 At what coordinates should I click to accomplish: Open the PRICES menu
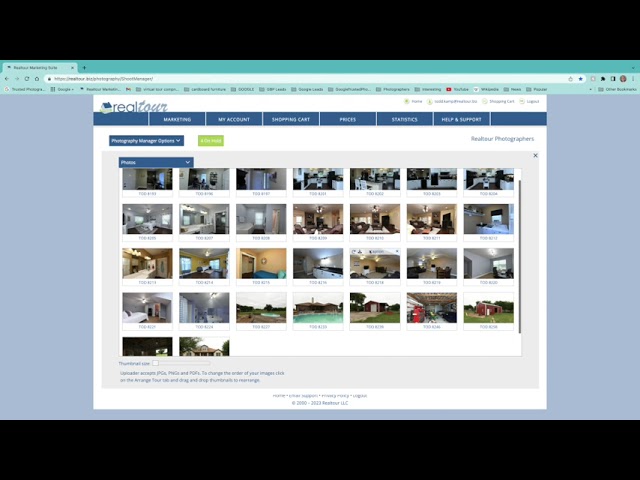coord(348,119)
